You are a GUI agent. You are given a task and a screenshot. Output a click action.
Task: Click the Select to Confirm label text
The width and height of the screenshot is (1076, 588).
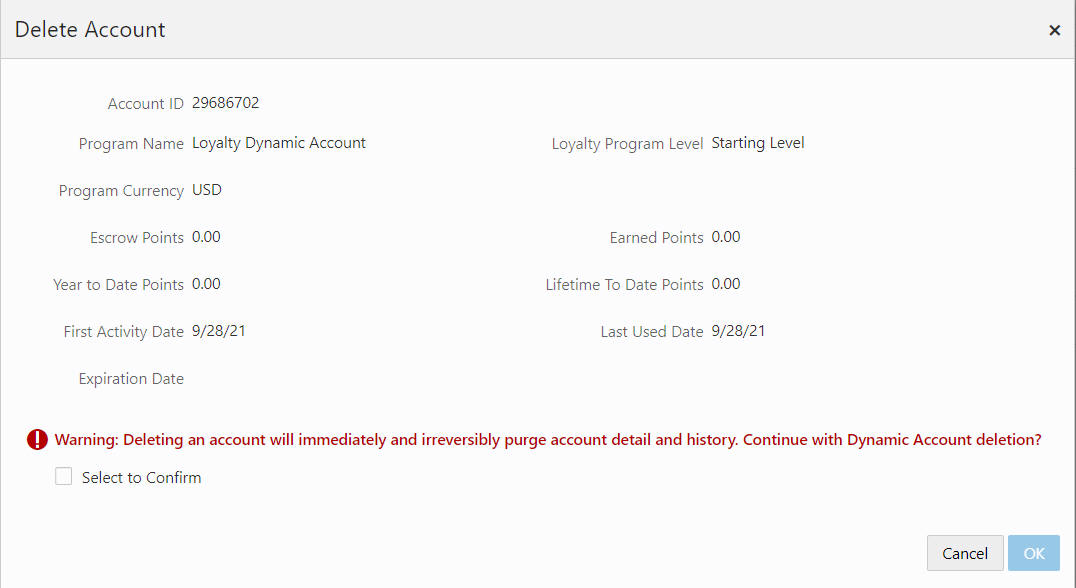pyautogui.click(x=141, y=478)
